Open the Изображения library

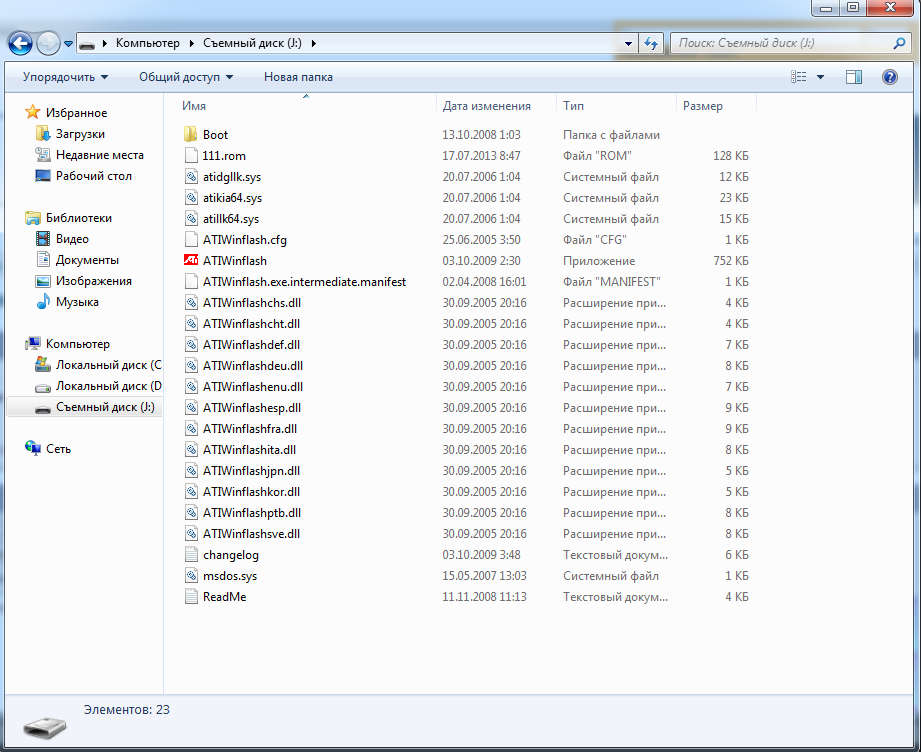pos(93,281)
